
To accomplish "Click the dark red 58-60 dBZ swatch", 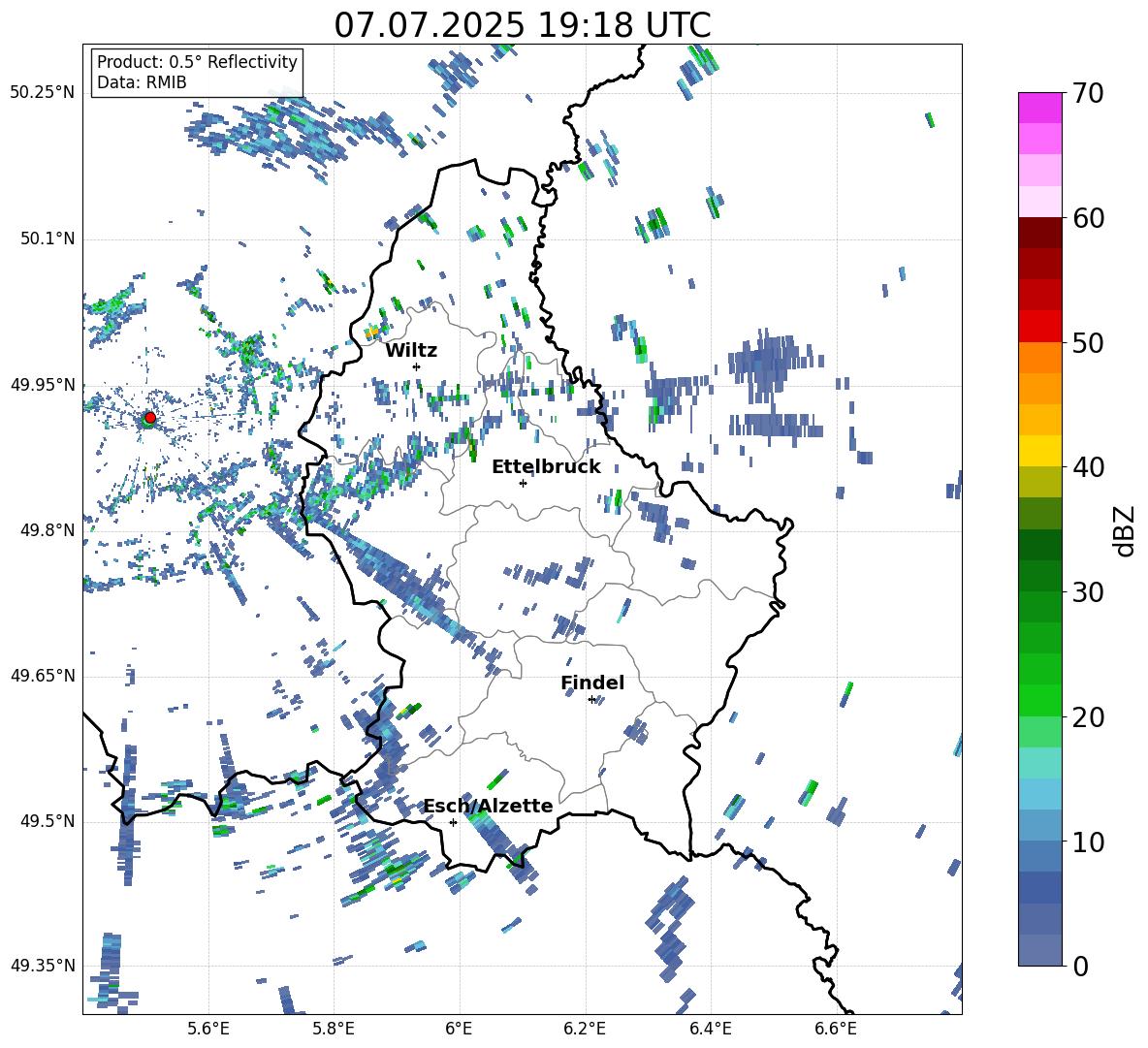I will [x=1039, y=233].
